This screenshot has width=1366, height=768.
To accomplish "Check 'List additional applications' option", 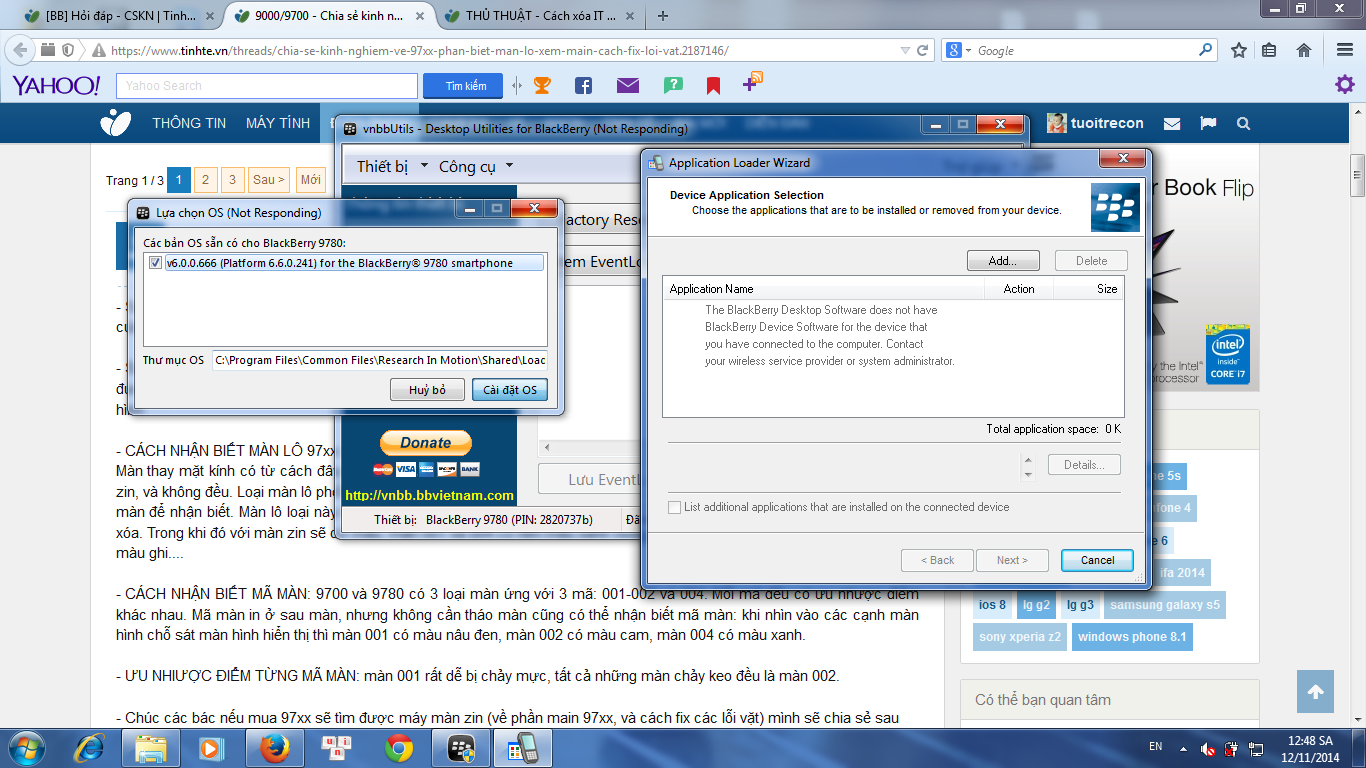I will point(675,507).
